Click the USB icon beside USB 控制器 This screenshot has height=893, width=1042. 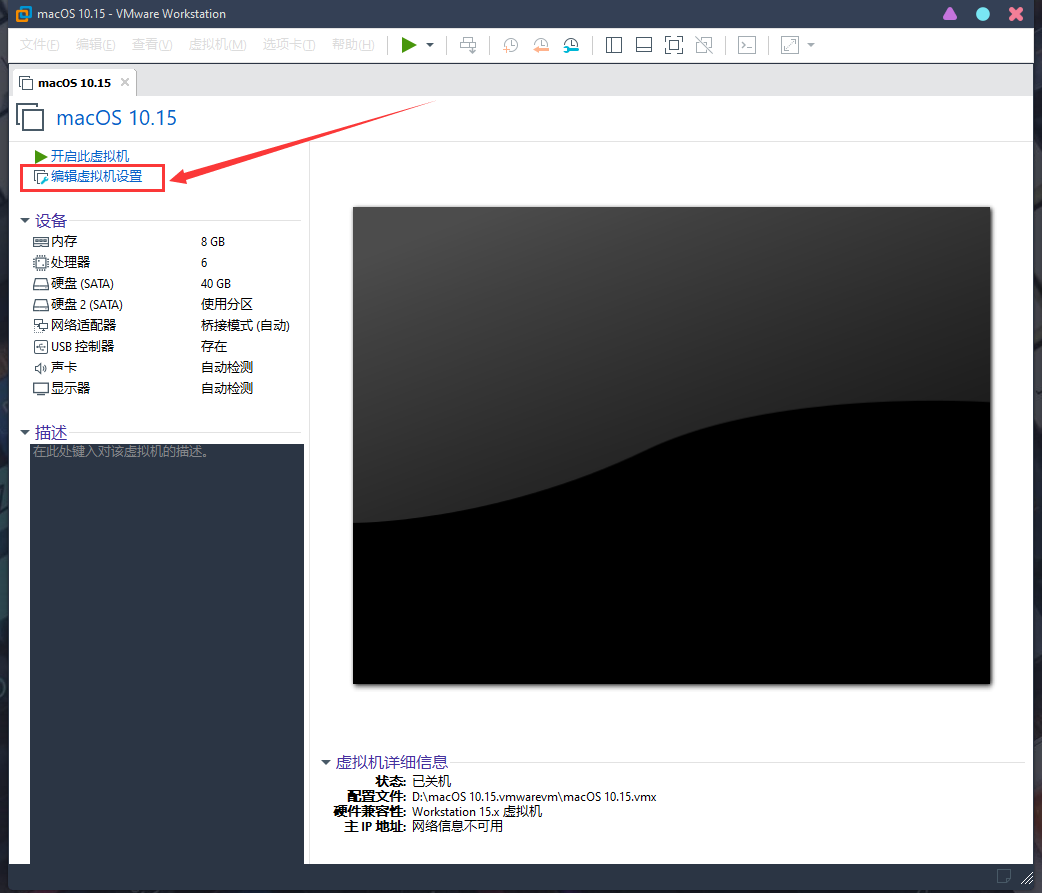(x=41, y=347)
